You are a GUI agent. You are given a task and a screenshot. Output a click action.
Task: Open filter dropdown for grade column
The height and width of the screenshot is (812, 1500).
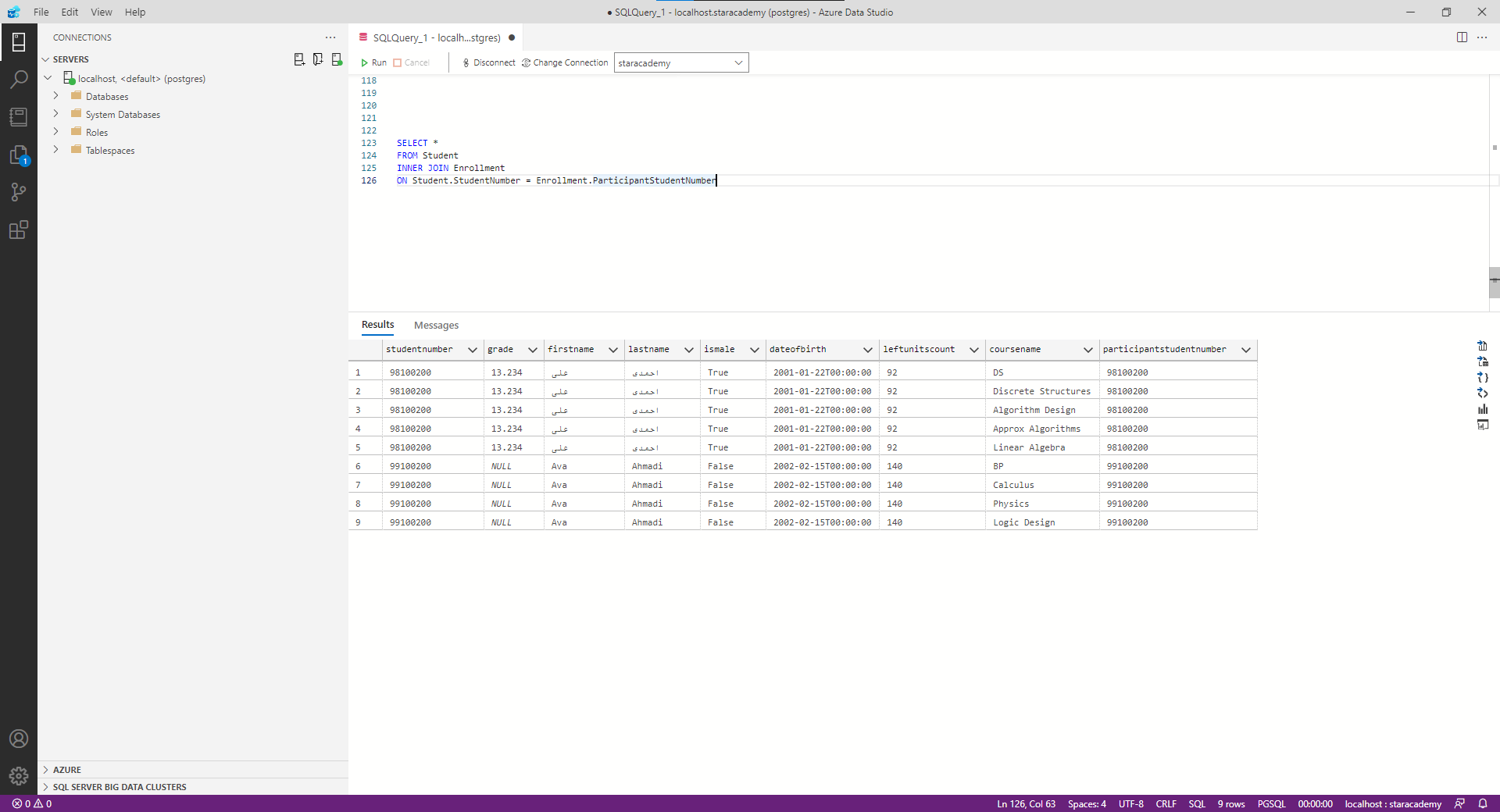[533, 350]
